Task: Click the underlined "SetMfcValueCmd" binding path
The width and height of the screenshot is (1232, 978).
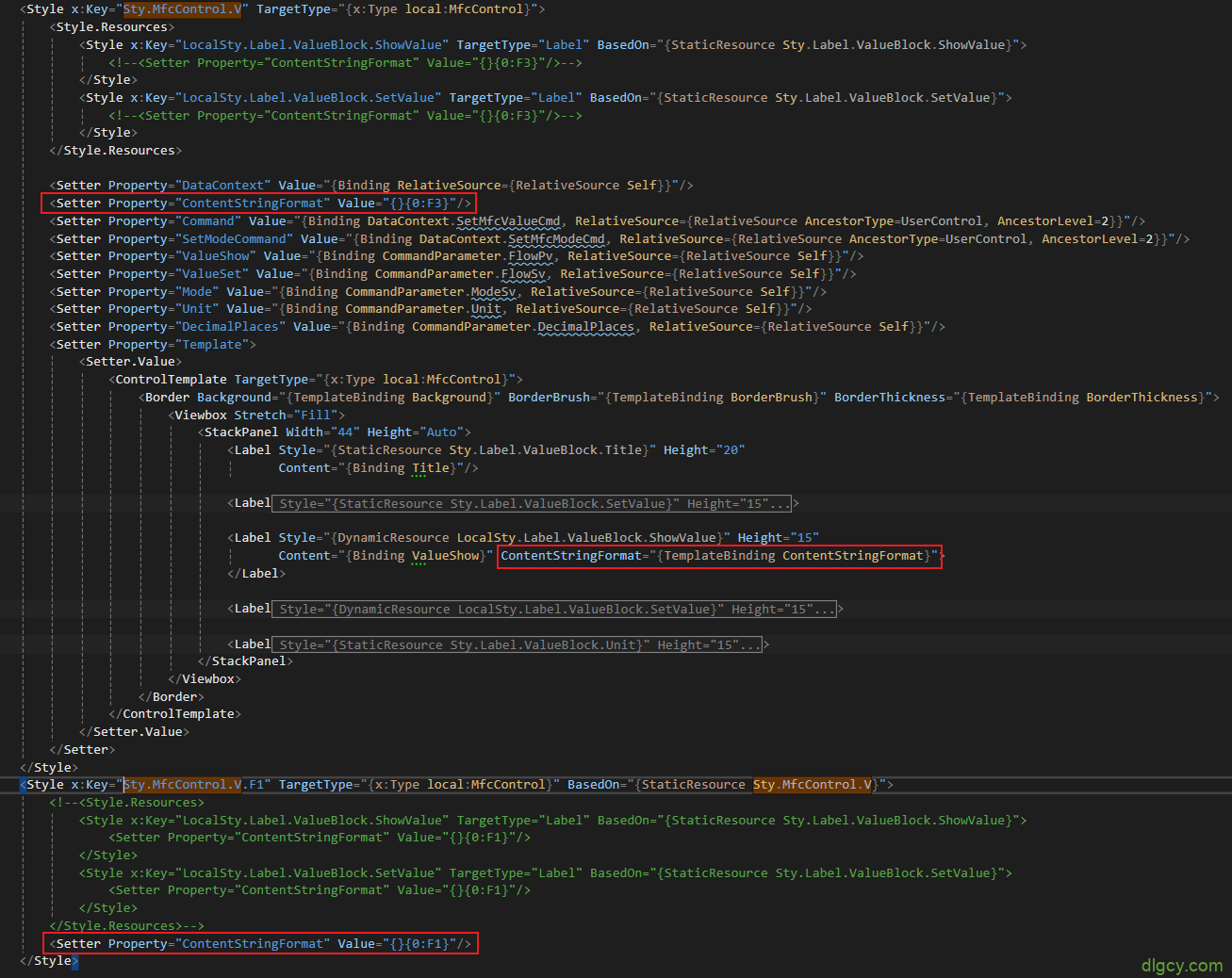Action: (x=508, y=221)
